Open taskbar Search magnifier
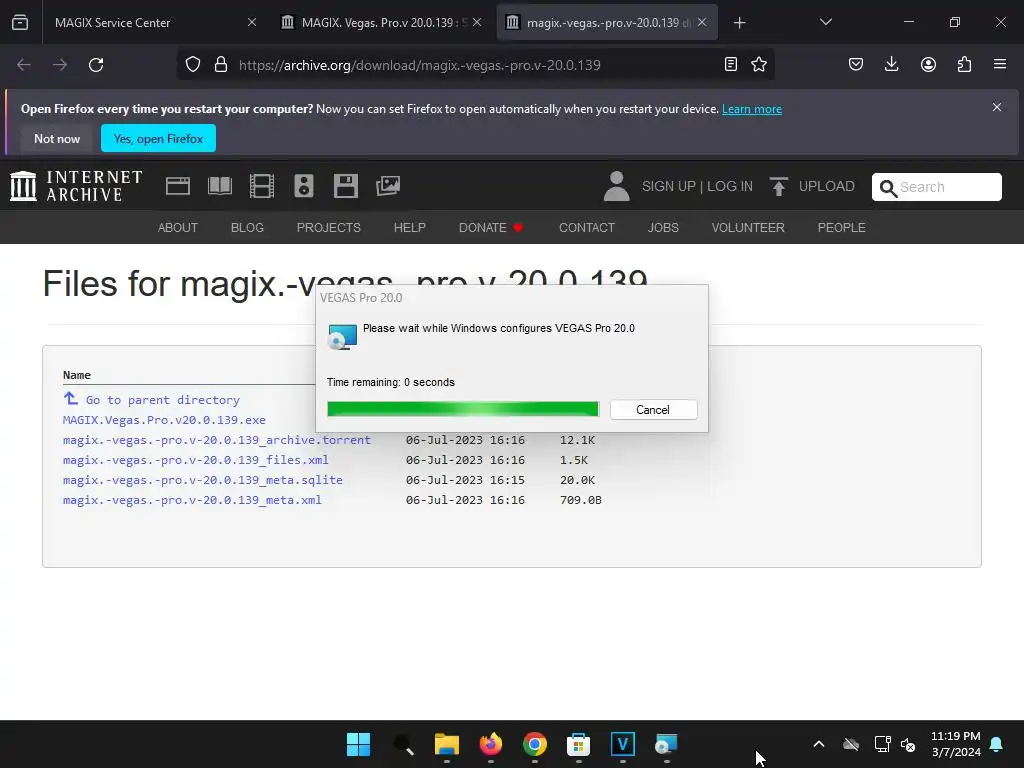The height and width of the screenshot is (768, 1024). pyautogui.click(x=403, y=744)
